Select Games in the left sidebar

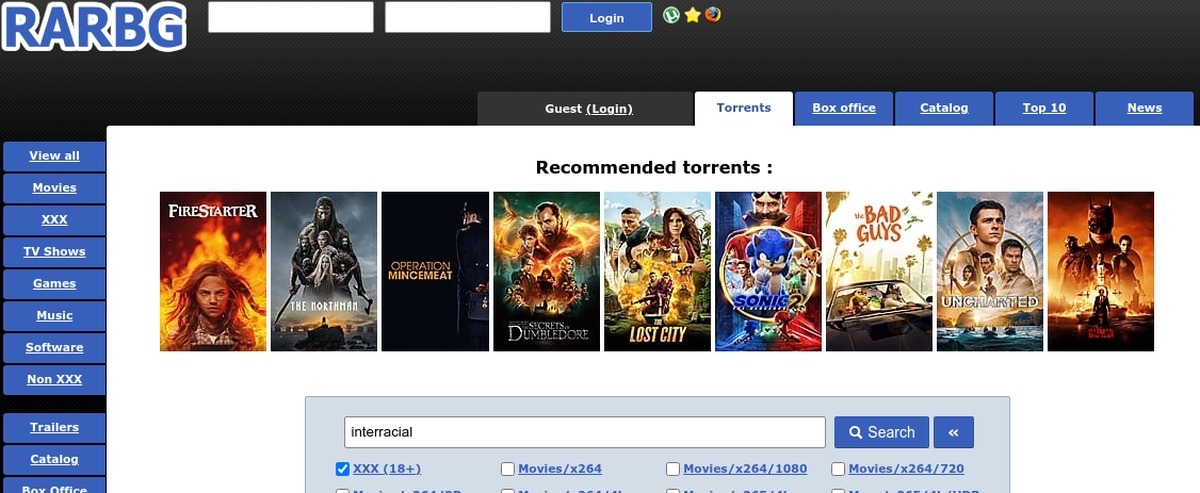[55, 284]
